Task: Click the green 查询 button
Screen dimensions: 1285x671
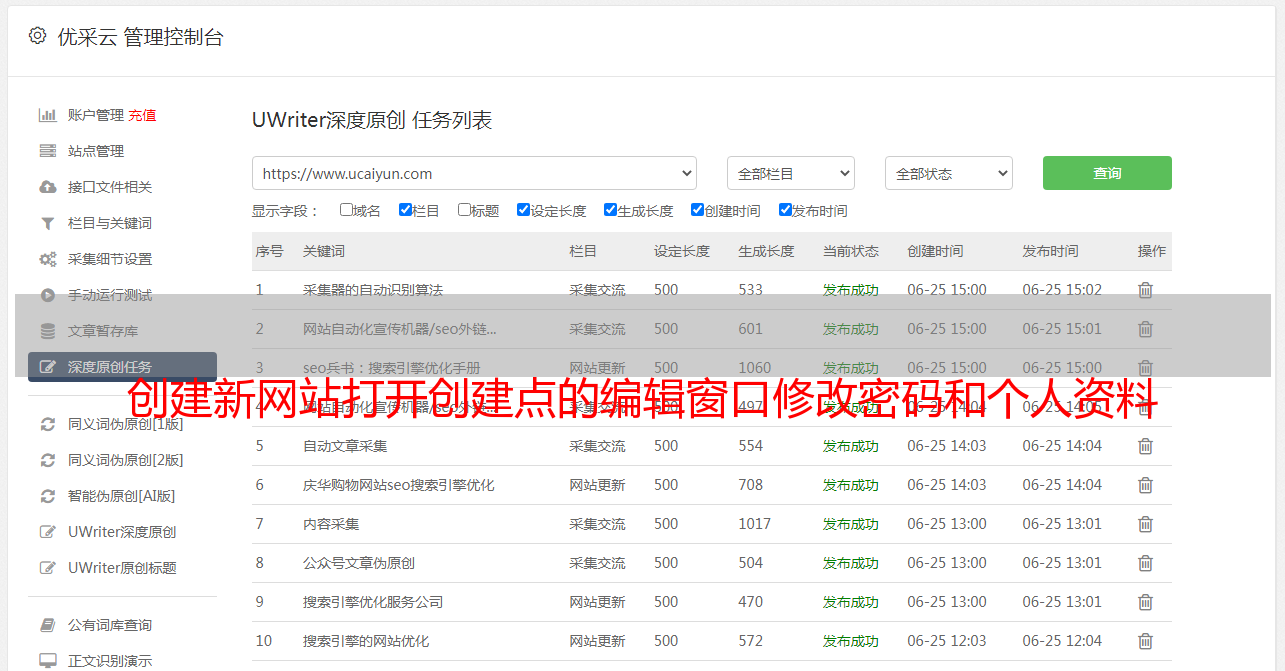Action: click(1107, 173)
